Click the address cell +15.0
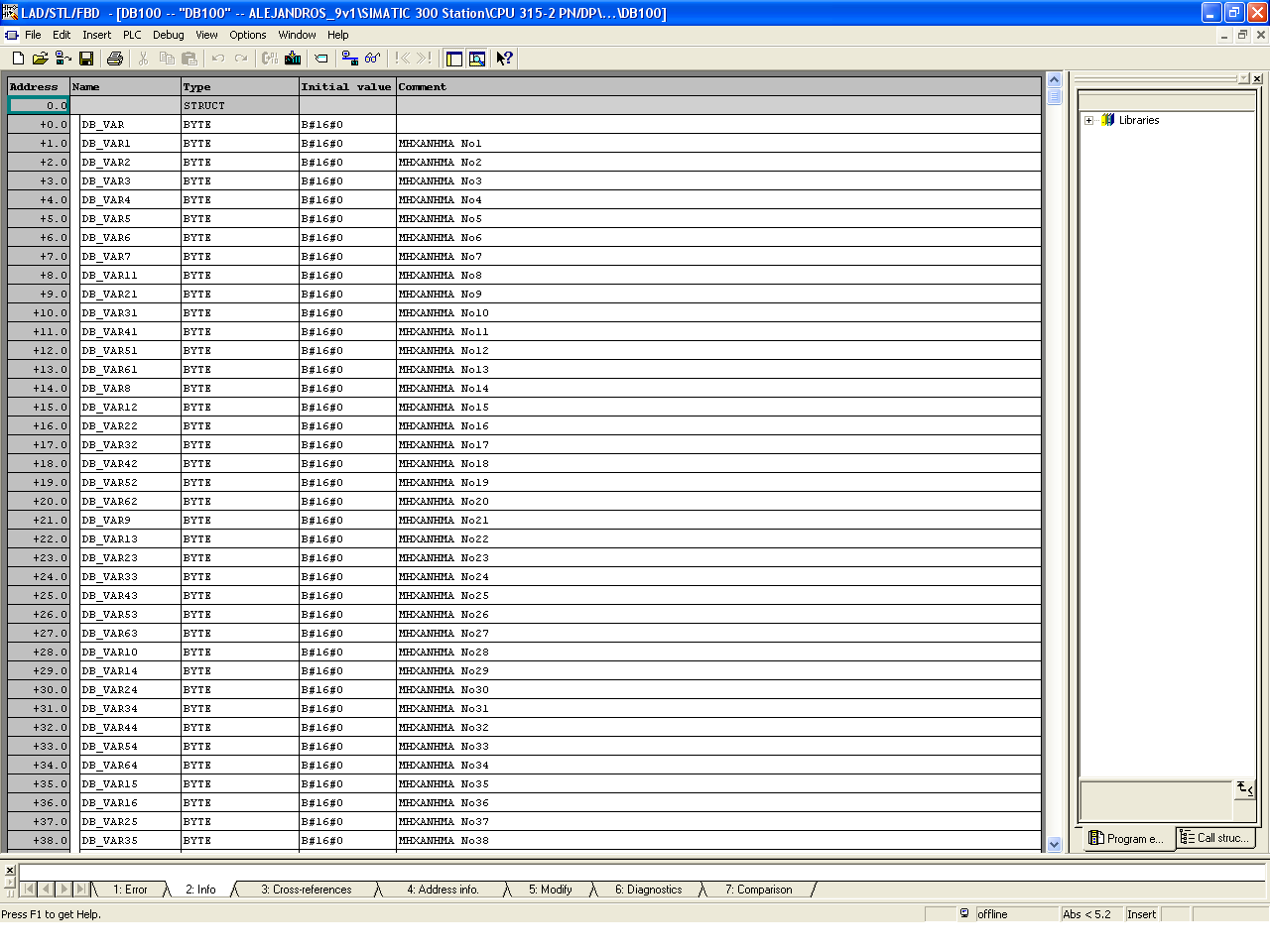The image size is (1270, 952). (x=39, y=408)
